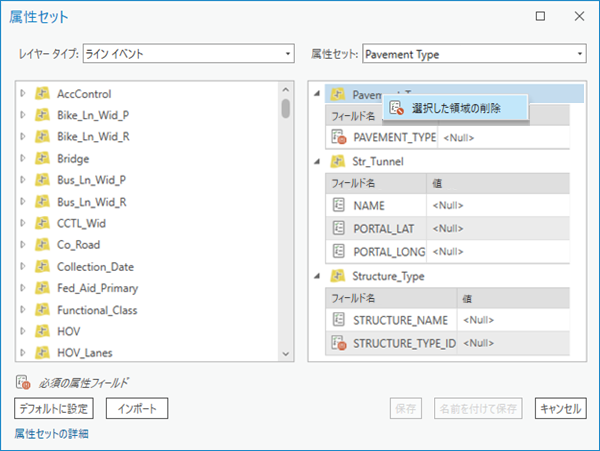Click the Bridge event layer icon
This screenshot has width=600, height=451.
(42, 158)
